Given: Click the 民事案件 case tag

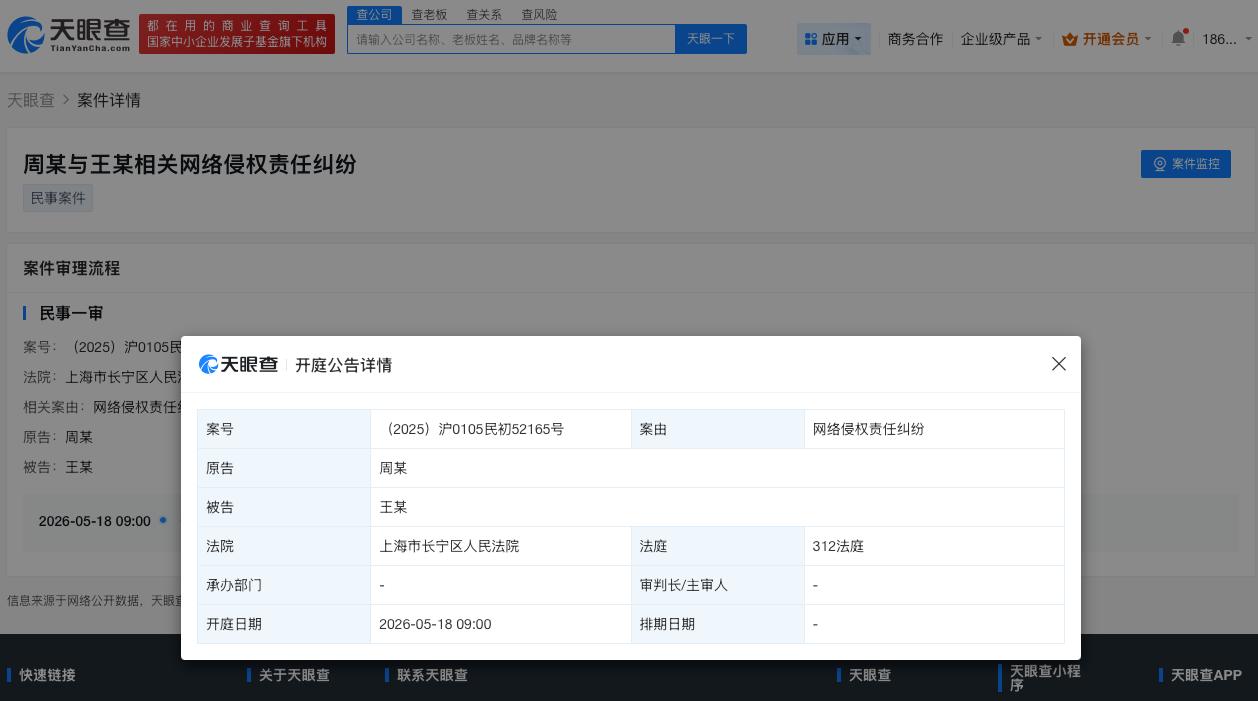Looking at the screenshot, I should (58, 198).
